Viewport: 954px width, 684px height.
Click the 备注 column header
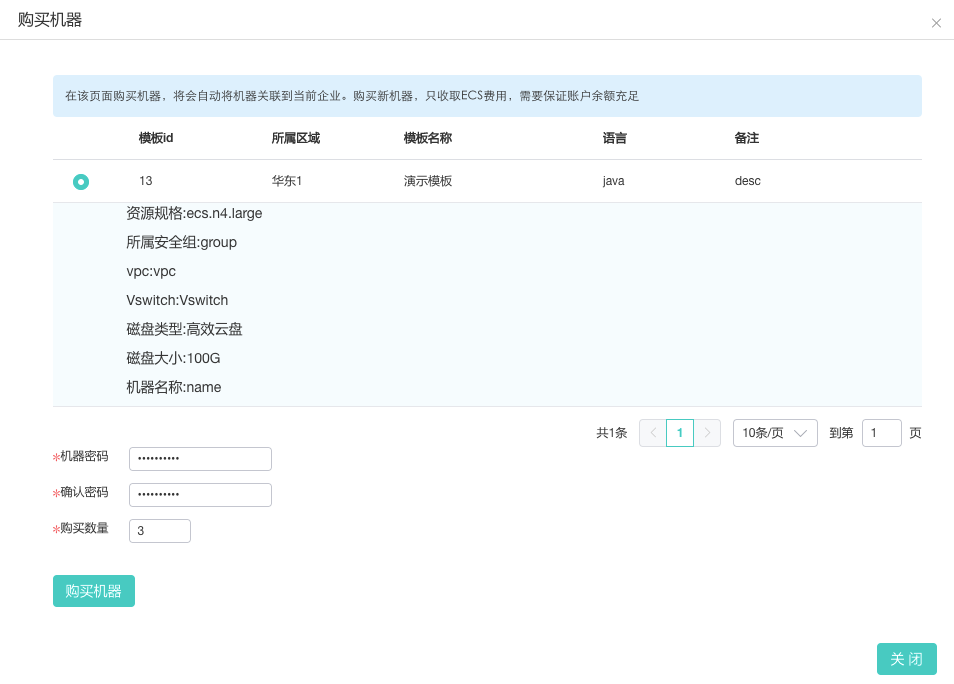[x=747, y=138]
